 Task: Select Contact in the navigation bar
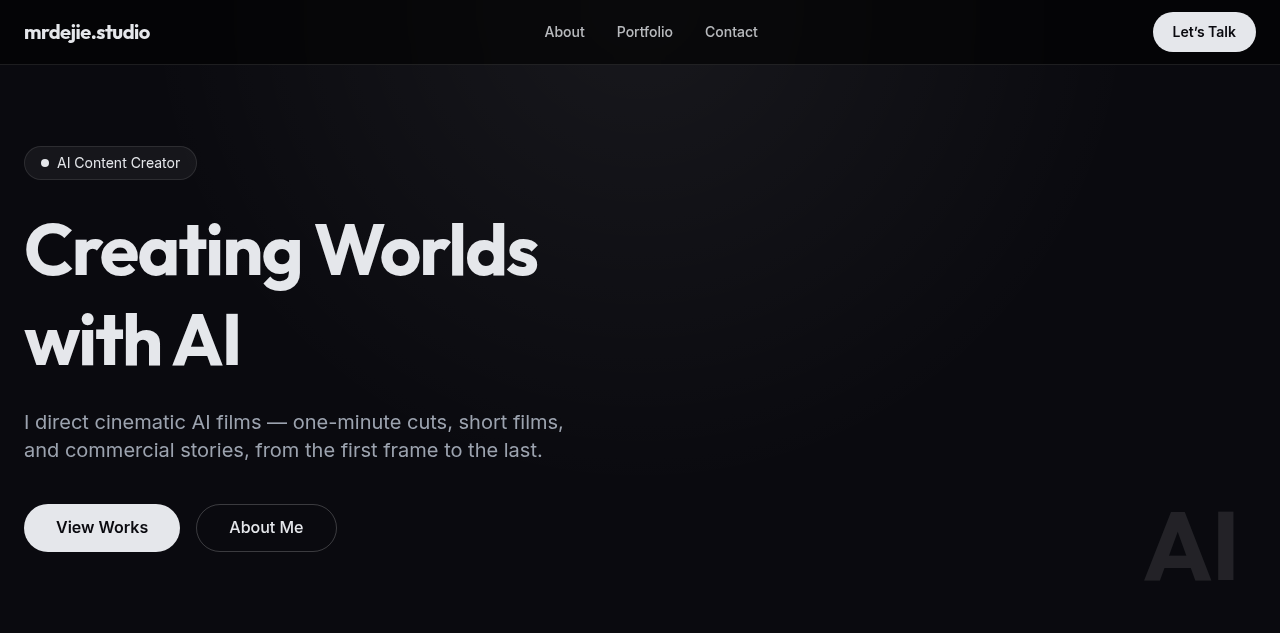pos(731,32)
